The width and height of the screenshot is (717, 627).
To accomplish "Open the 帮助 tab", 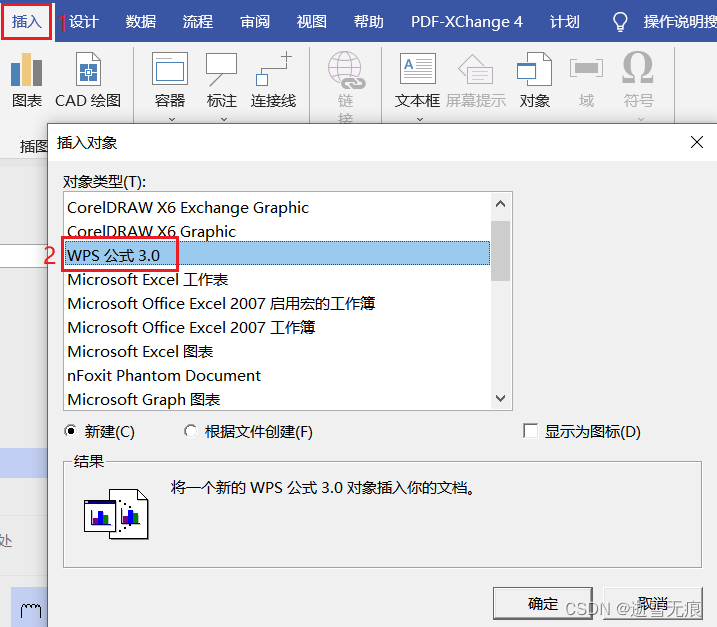I will tap(369, 21).
